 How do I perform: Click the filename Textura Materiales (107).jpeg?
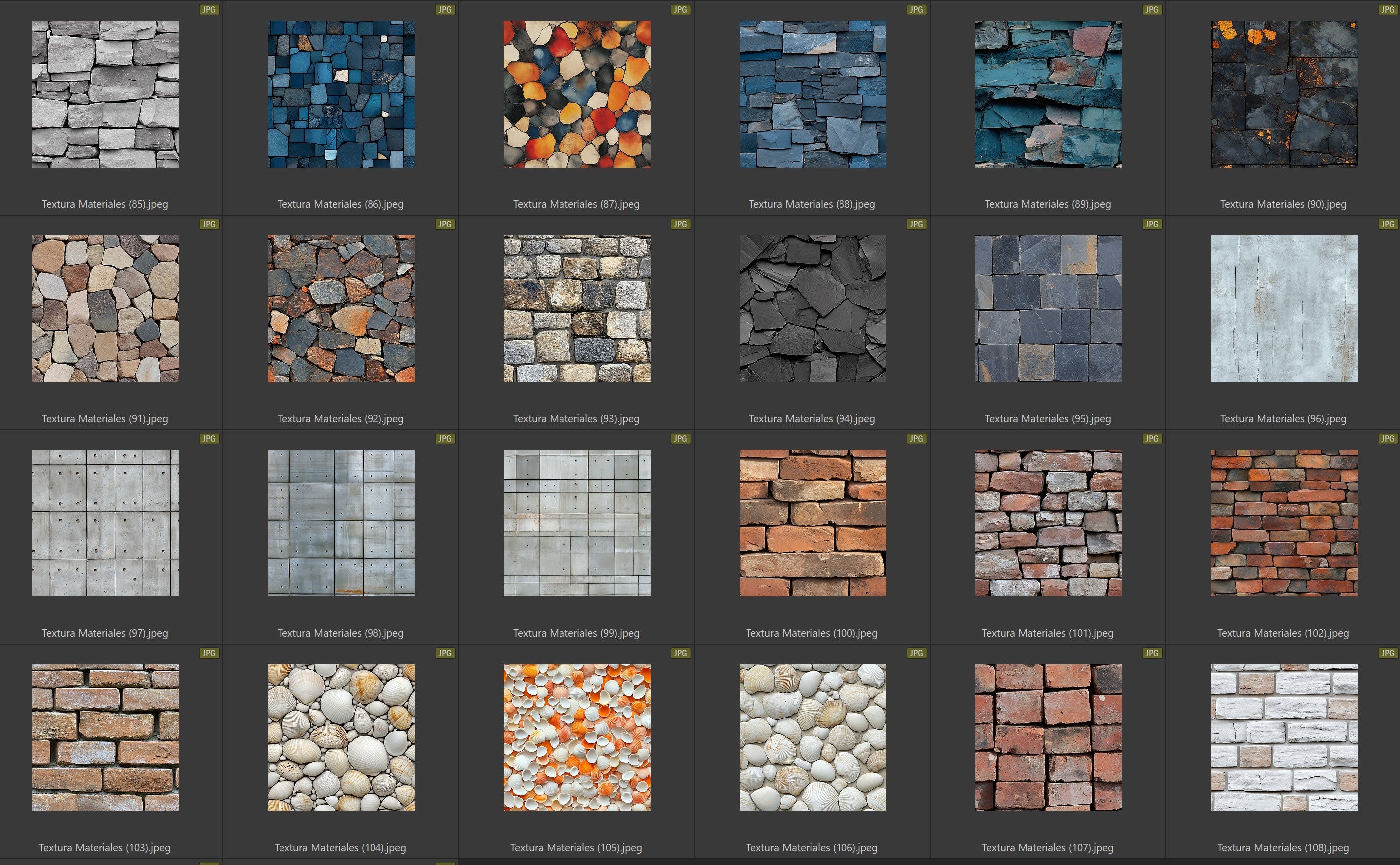pos(1047,847)
